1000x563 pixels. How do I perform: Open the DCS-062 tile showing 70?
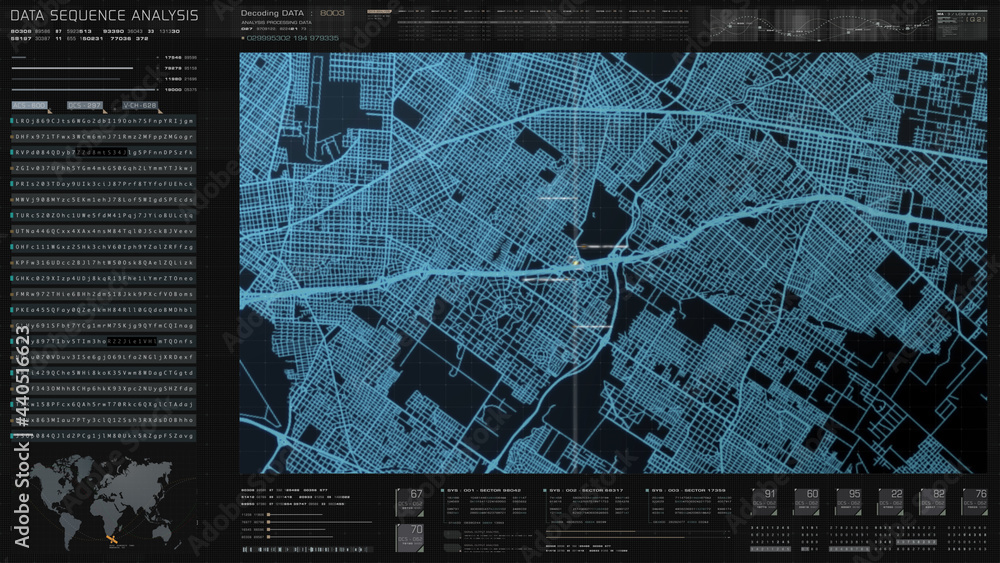click(x=409, y=537)
